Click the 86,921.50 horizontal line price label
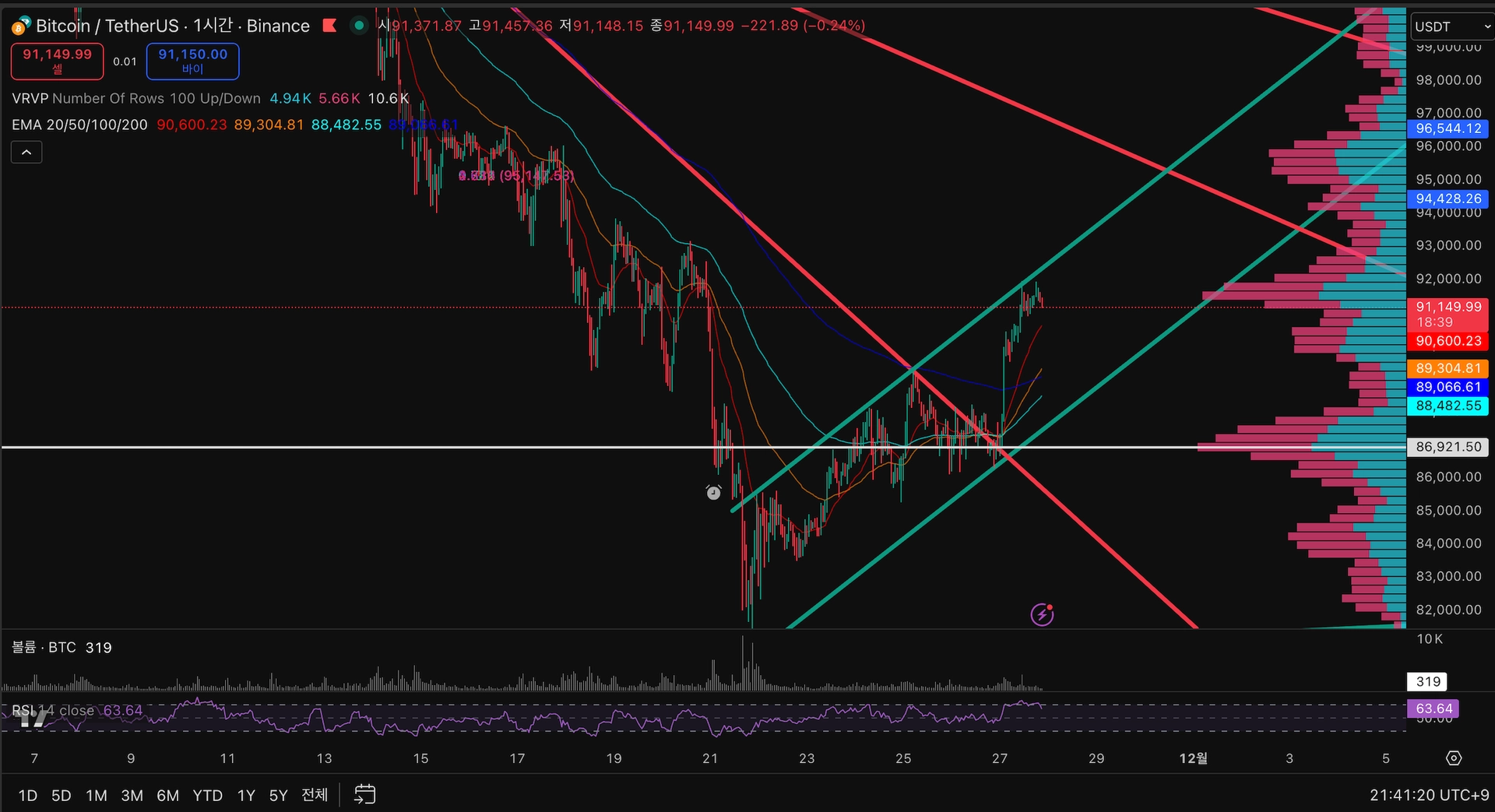The height and width of the screenshot is (812, 1495). (x=1448, y=447)
